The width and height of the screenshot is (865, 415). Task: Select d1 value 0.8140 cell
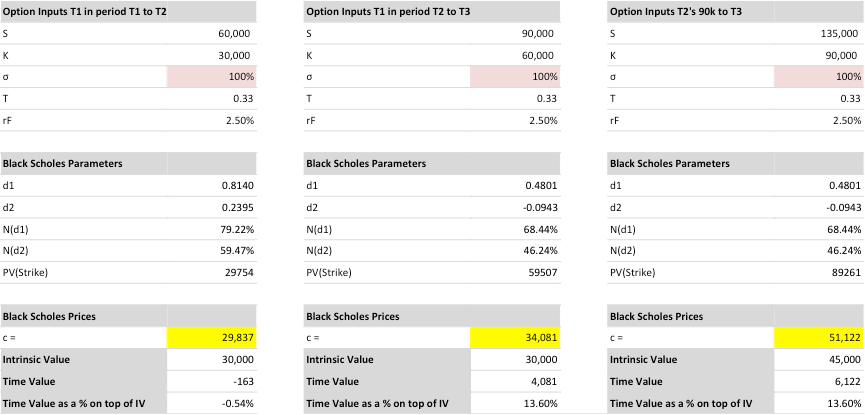[x=211, y=185]
